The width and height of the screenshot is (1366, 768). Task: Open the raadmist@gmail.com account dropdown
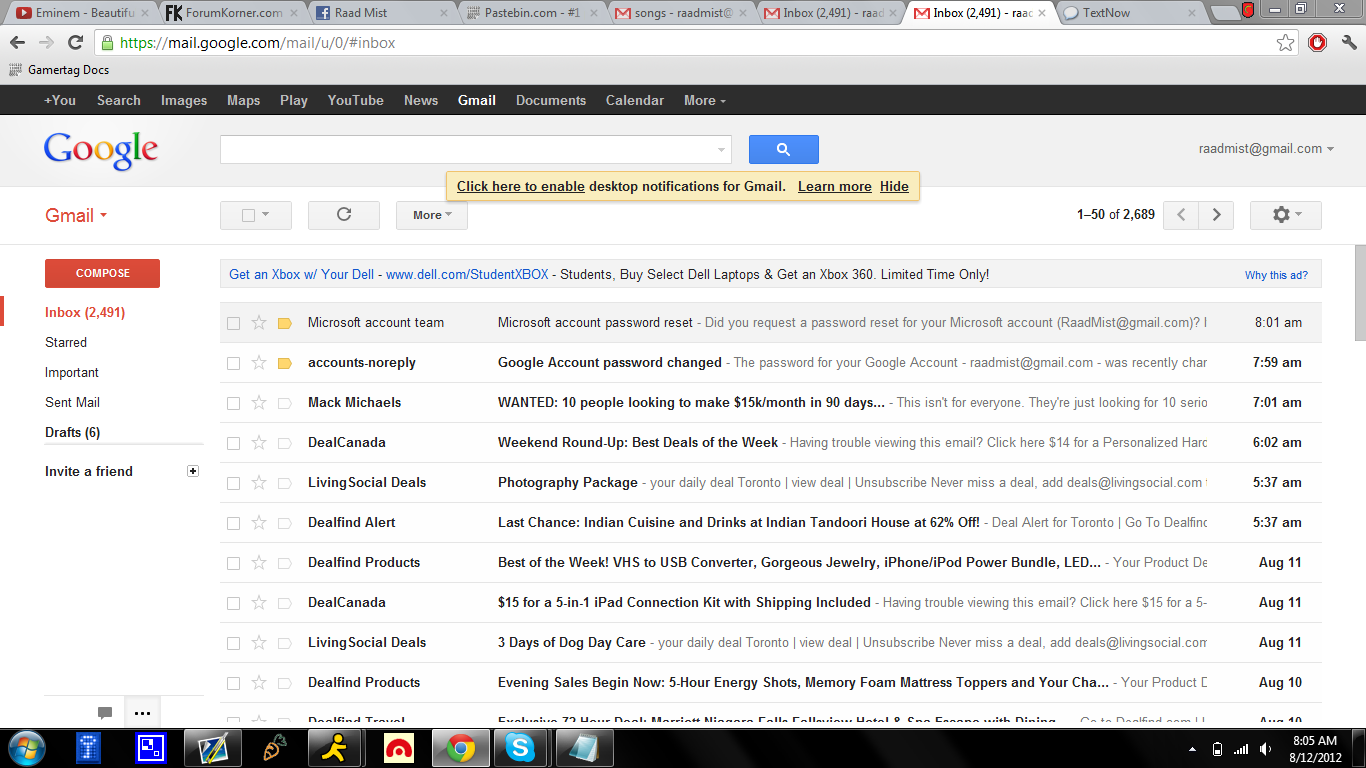[1266, 149]
